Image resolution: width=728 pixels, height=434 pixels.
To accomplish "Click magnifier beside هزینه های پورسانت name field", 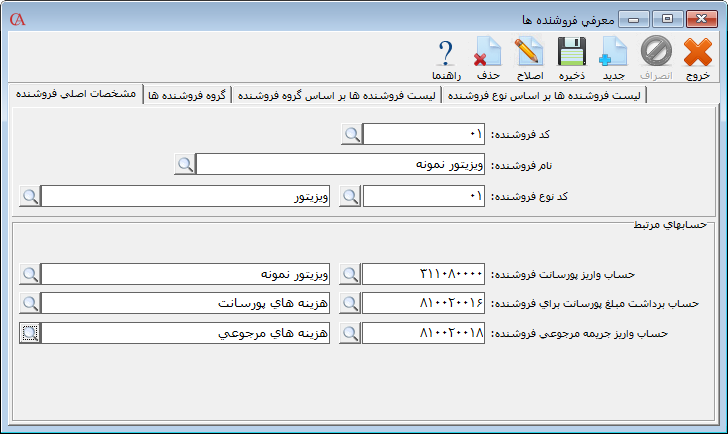I will point(30,303).
